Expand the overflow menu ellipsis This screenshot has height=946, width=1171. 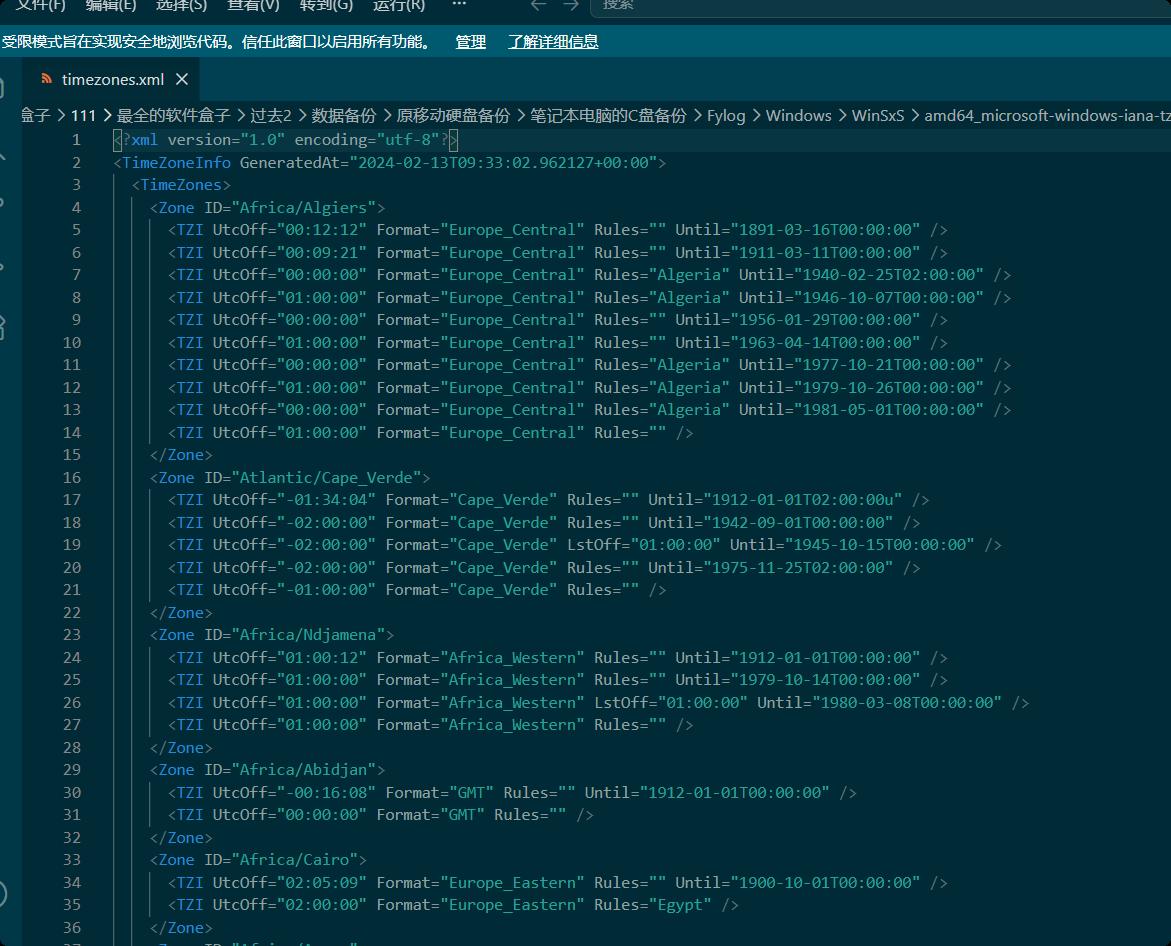[459, 4]
